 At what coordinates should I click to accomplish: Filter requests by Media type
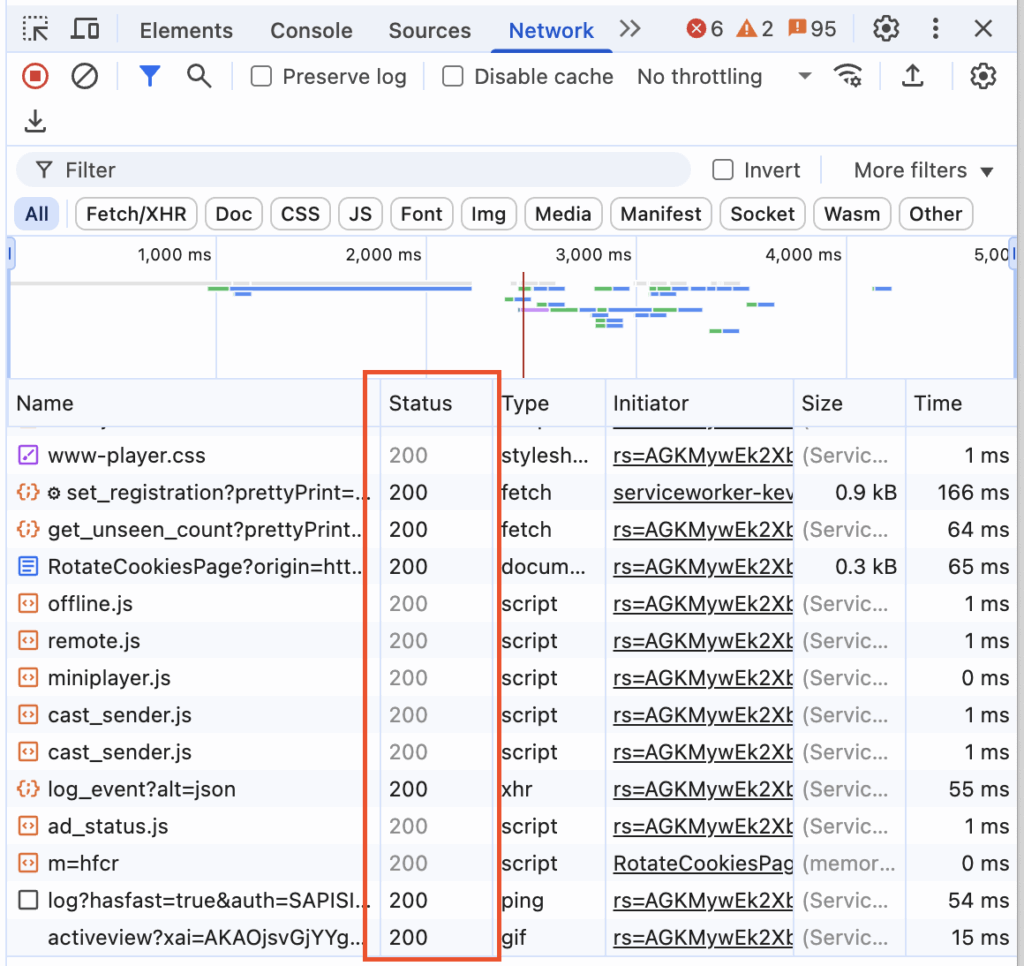click(563, 214)
